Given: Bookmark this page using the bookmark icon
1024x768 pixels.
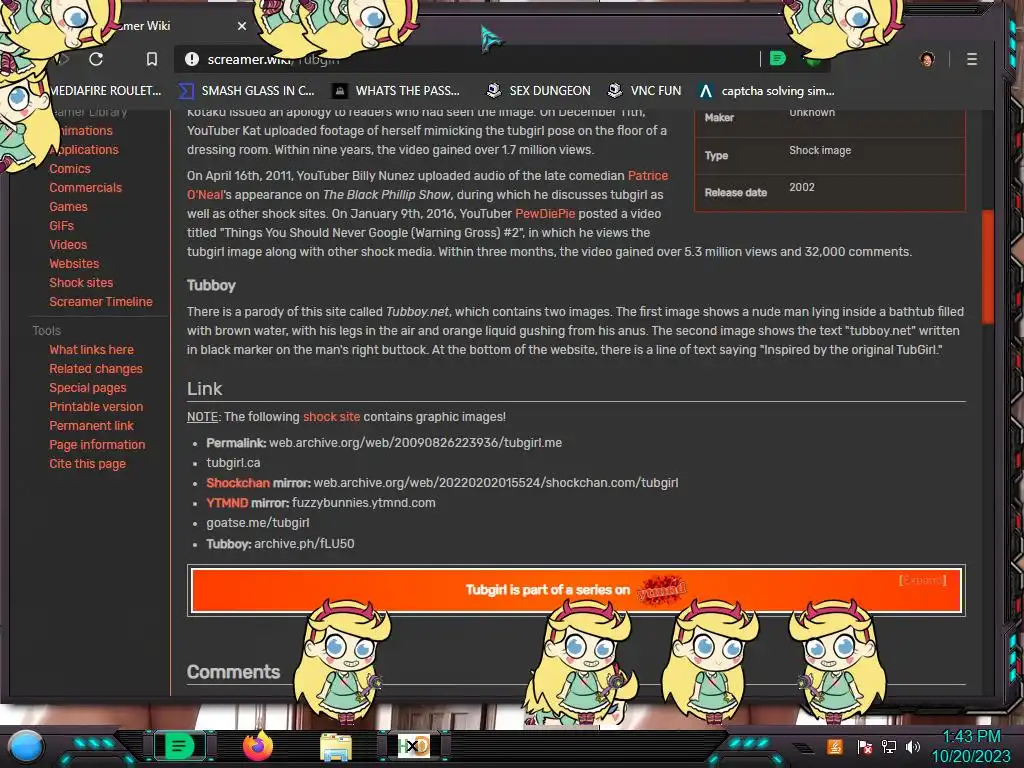Looking at the screenshot, I should (152, 59).
